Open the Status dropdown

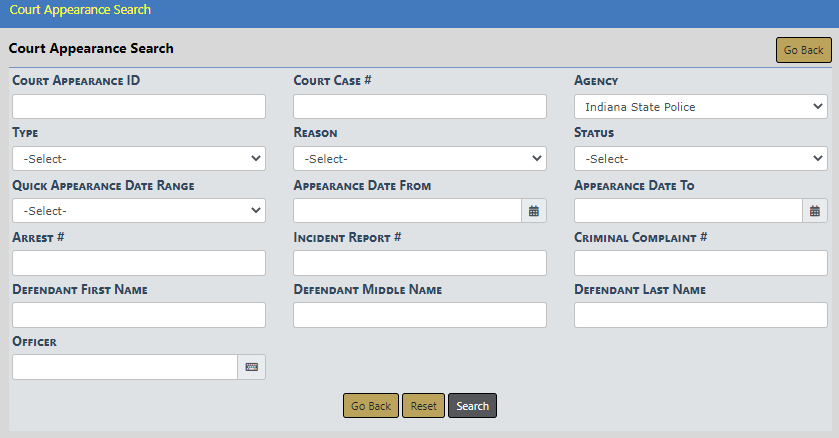pos(700,159)
